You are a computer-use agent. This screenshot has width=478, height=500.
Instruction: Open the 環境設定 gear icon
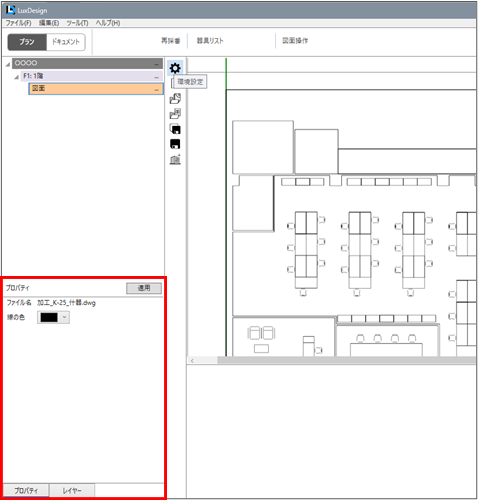(175, 68)
